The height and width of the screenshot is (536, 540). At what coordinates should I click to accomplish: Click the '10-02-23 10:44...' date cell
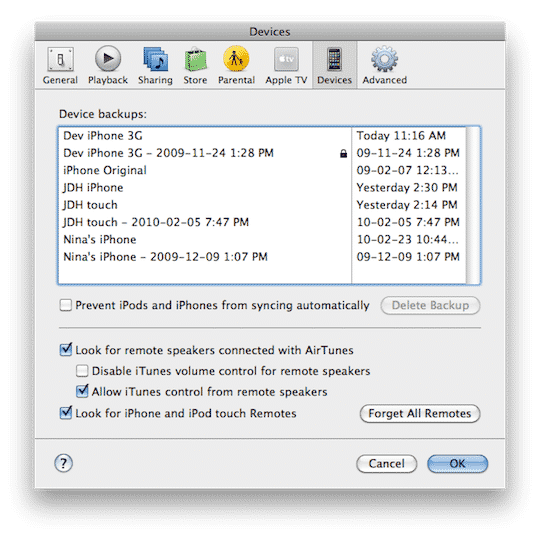[408, 239]
